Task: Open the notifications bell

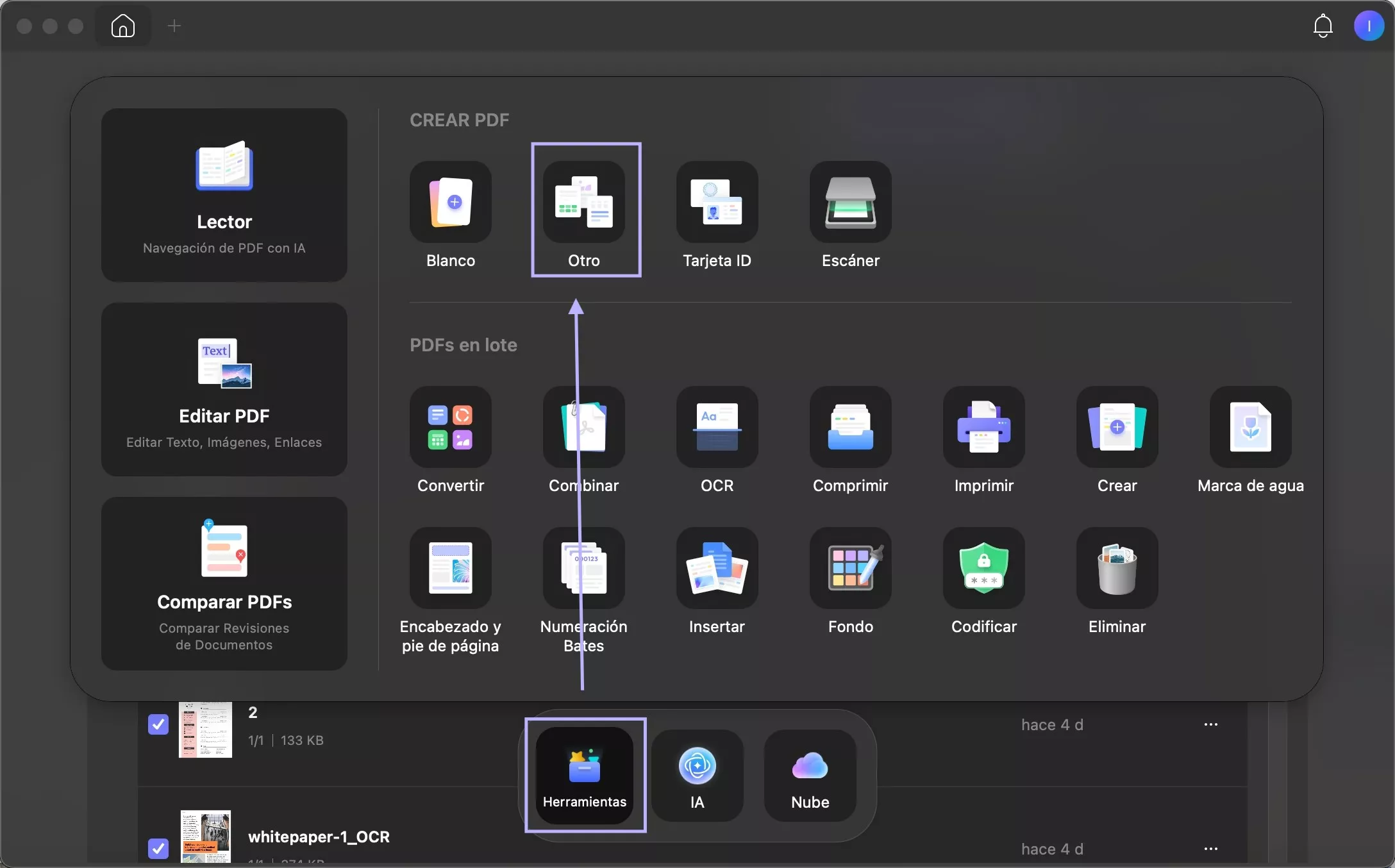Action: coord(1323,26)
